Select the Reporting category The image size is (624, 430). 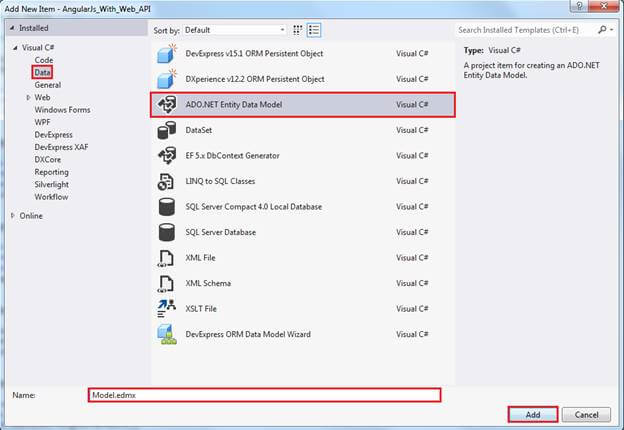[x=51, y=172]
